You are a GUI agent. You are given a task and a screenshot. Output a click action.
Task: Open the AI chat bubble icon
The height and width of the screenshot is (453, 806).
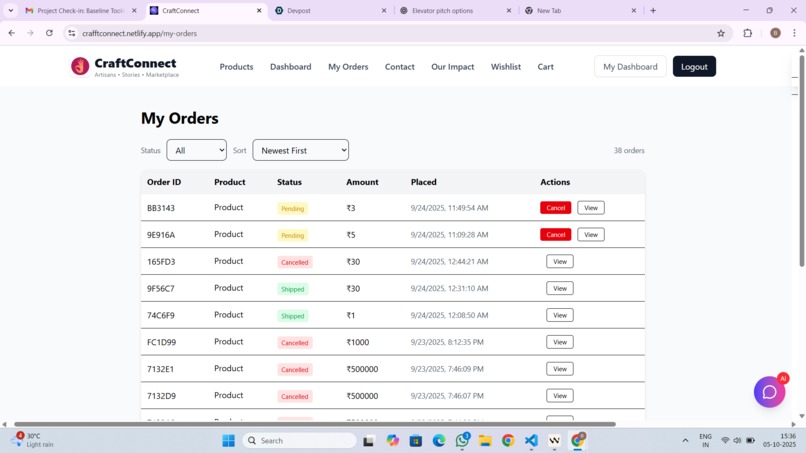tap(769, 392)
